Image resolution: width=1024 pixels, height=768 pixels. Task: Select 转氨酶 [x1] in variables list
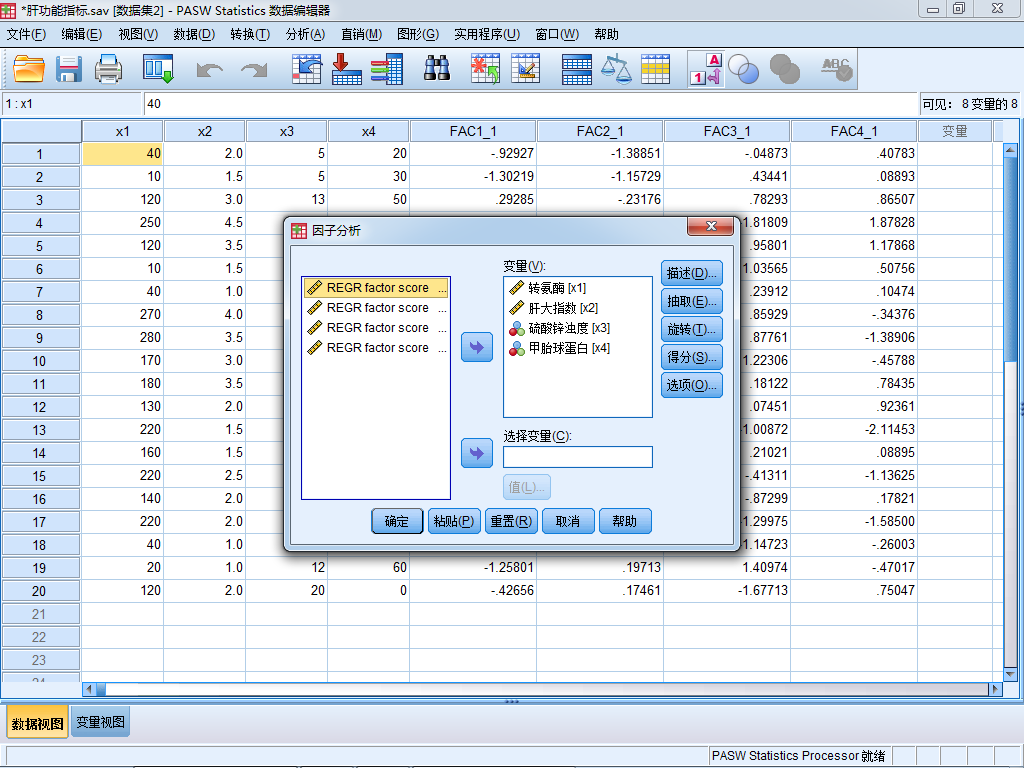click(547, 288)
